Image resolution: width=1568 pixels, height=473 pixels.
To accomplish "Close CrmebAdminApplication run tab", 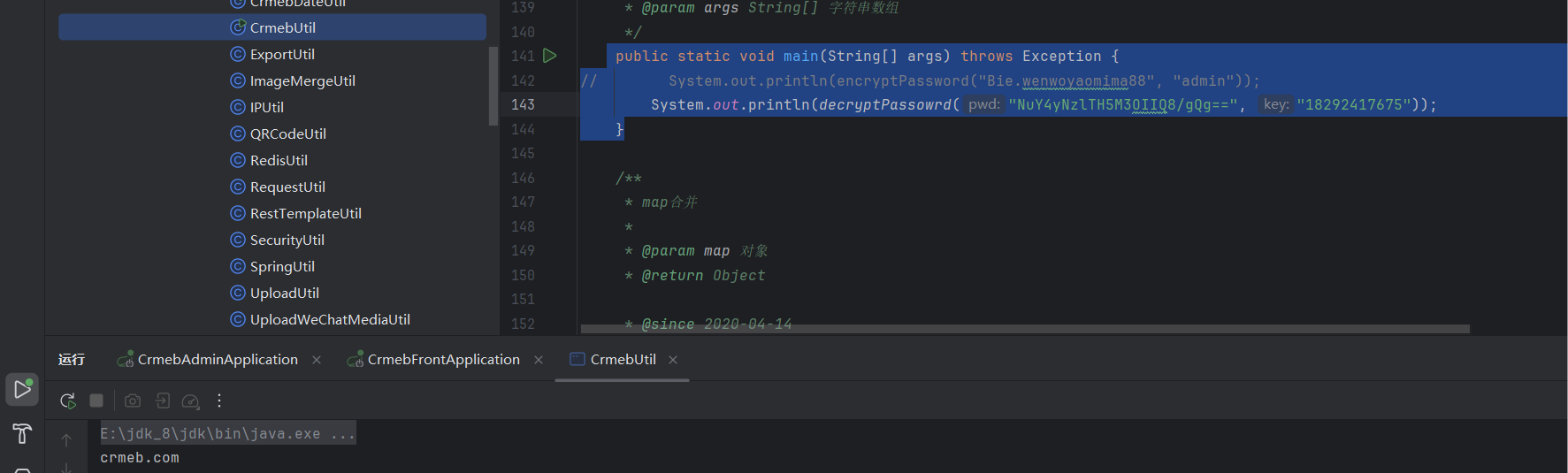I will pos(317,360).
